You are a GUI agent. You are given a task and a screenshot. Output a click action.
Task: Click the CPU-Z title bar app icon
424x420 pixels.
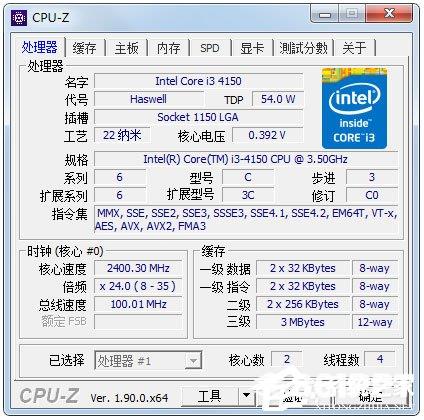[19, 18]
